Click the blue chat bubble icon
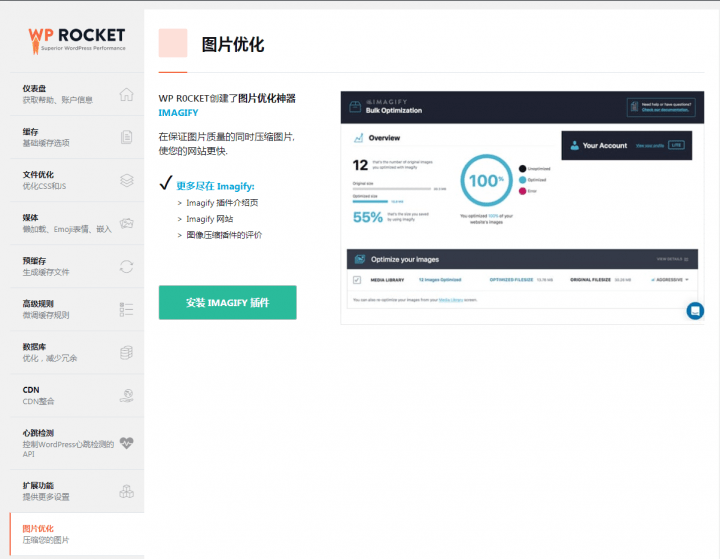Viewport: 720px width, 559px height. [x=695, y=311]
